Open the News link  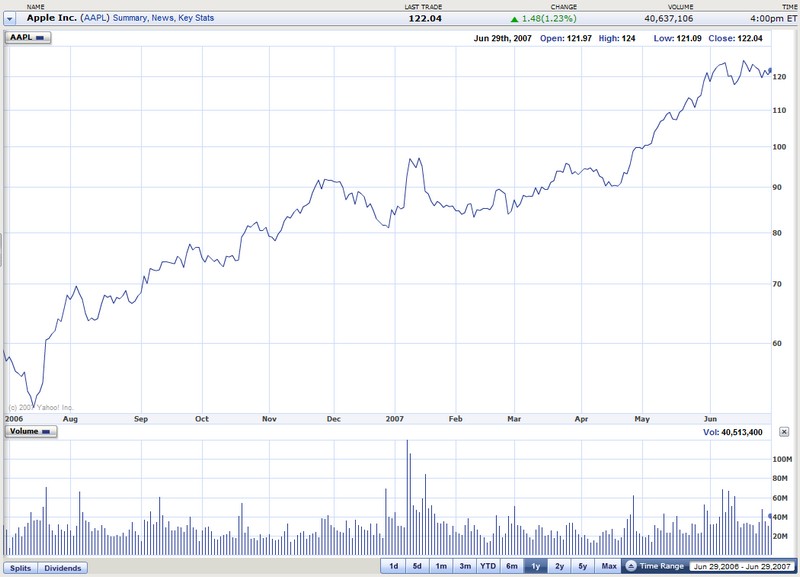[163, 18]
